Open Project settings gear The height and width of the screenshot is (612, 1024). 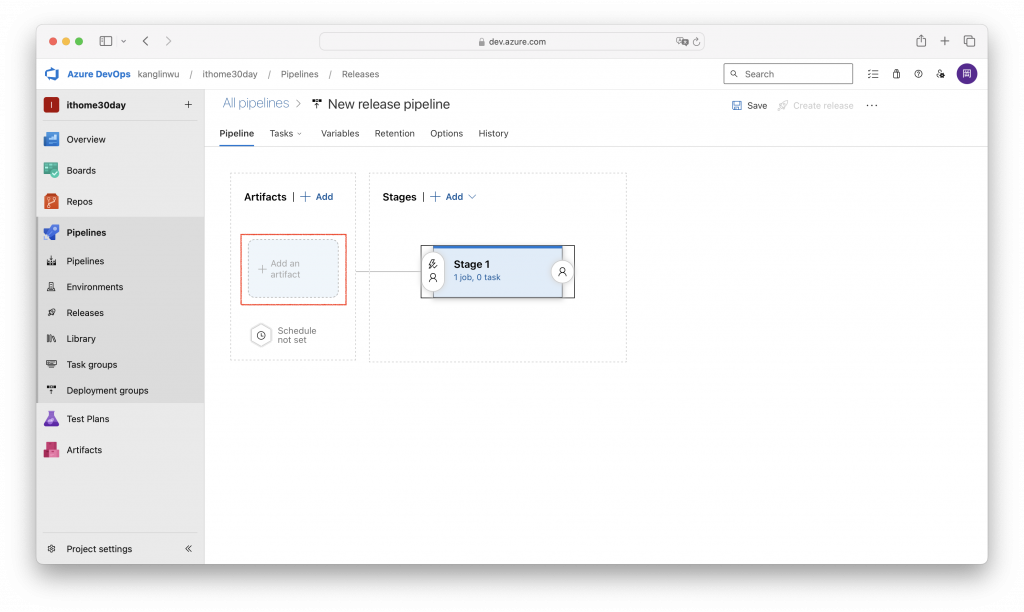click(x=52, y=549)
